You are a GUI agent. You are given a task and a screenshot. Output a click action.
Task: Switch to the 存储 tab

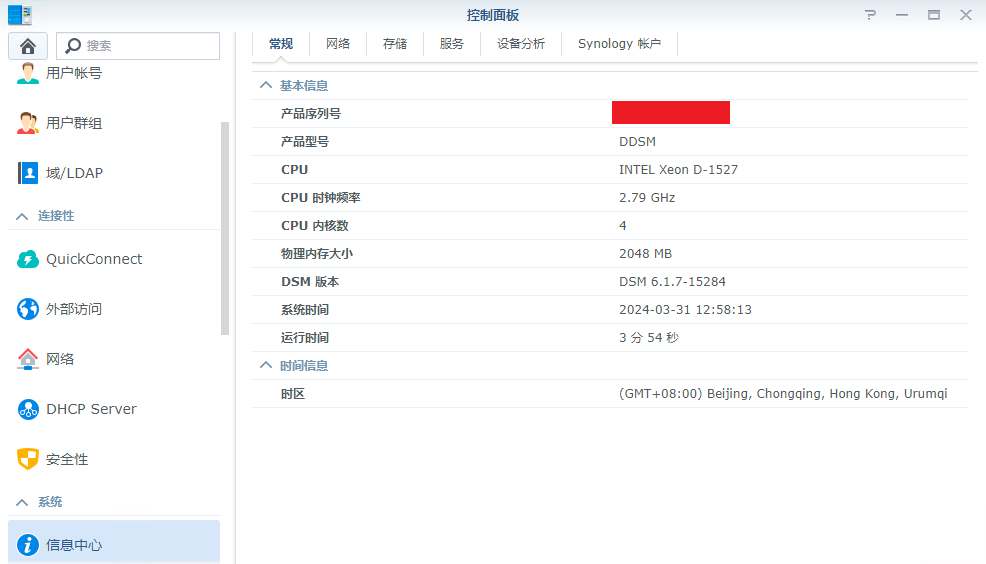pyautogui.click(x=395, y=44)
